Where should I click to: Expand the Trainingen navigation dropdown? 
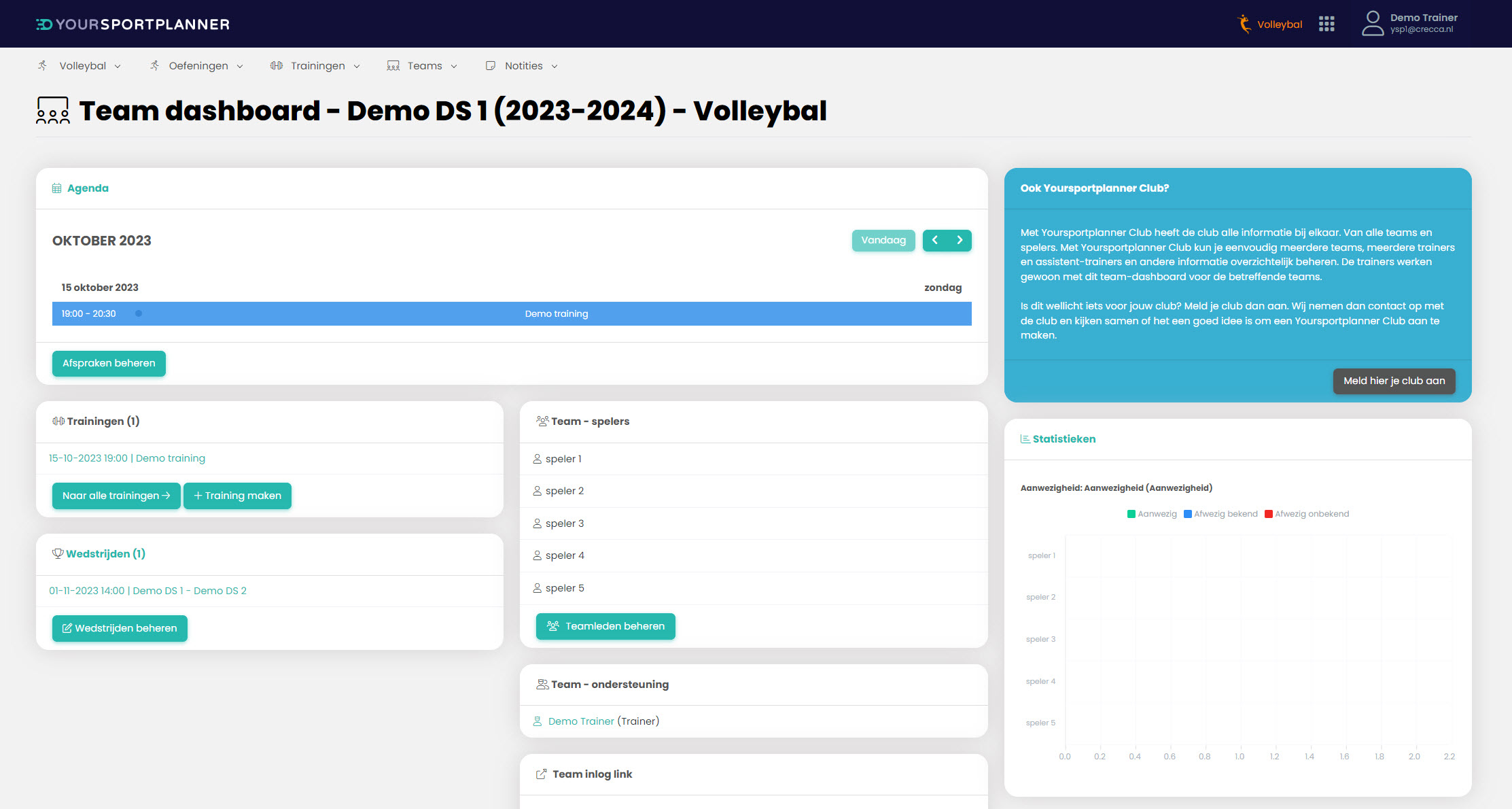316,66
